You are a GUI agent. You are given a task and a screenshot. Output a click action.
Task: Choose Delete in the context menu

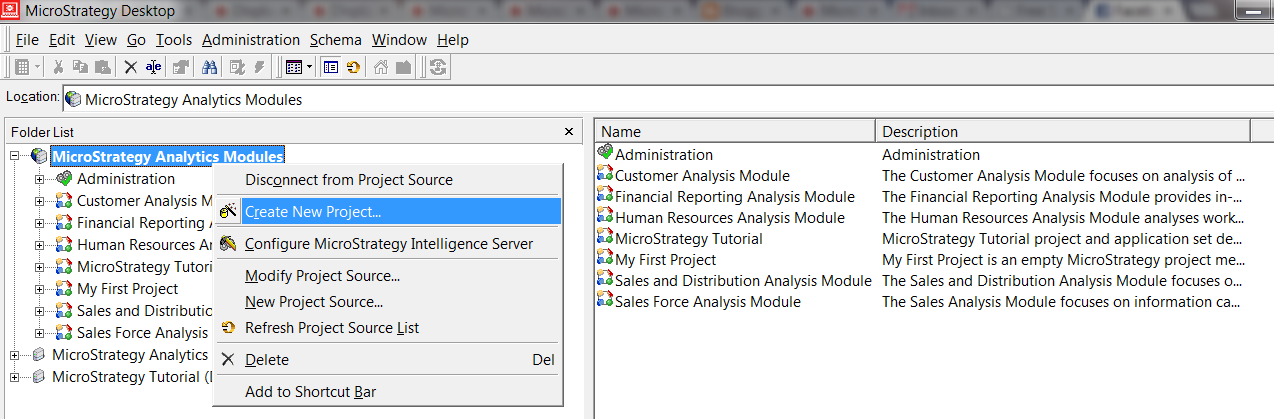click(389, 359)
